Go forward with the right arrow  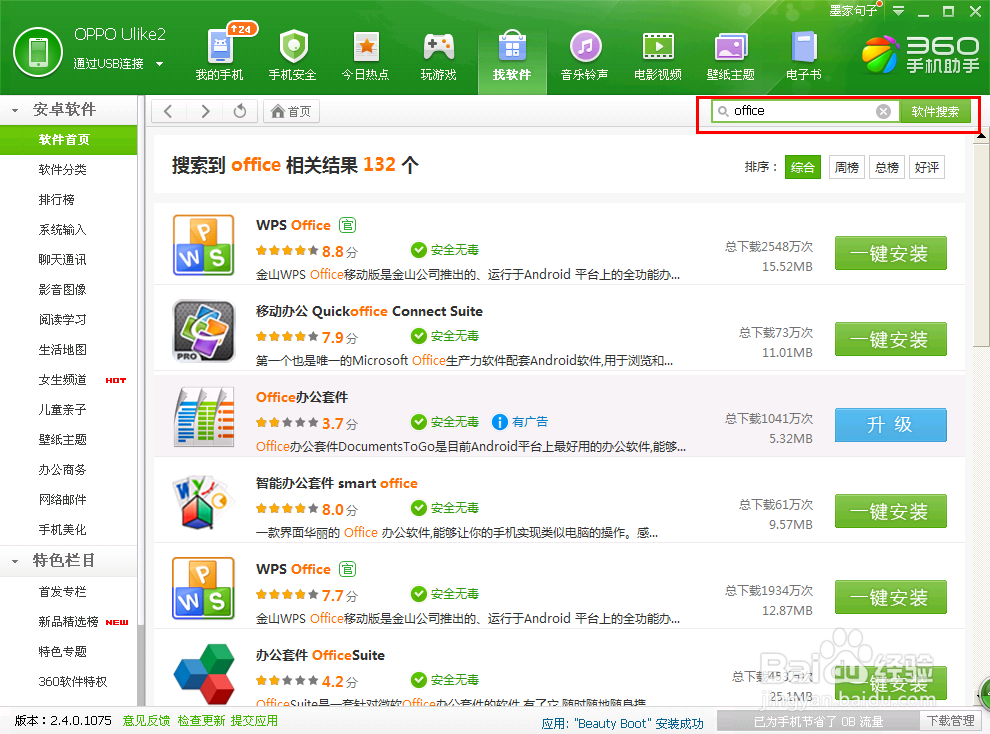(x=205, y=112)
